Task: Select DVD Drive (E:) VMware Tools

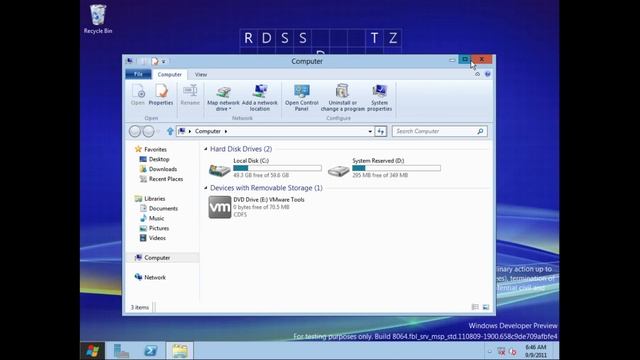Action: (x=256, y=207)
